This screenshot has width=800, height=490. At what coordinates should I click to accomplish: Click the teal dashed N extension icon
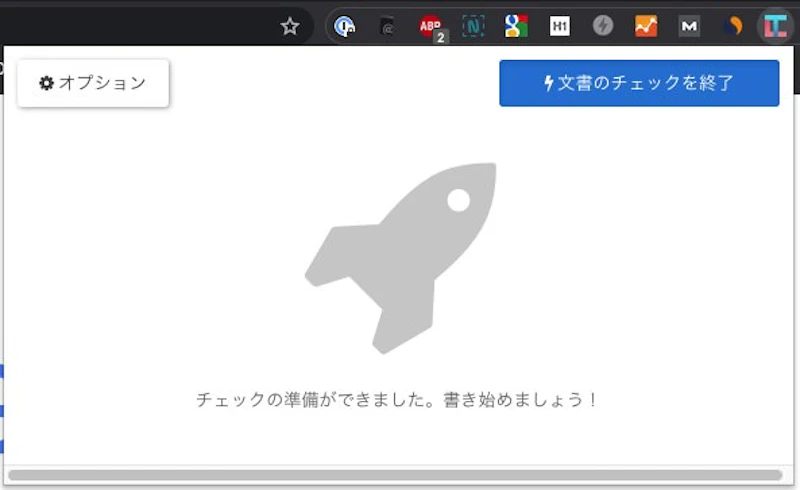click(473, 26)
